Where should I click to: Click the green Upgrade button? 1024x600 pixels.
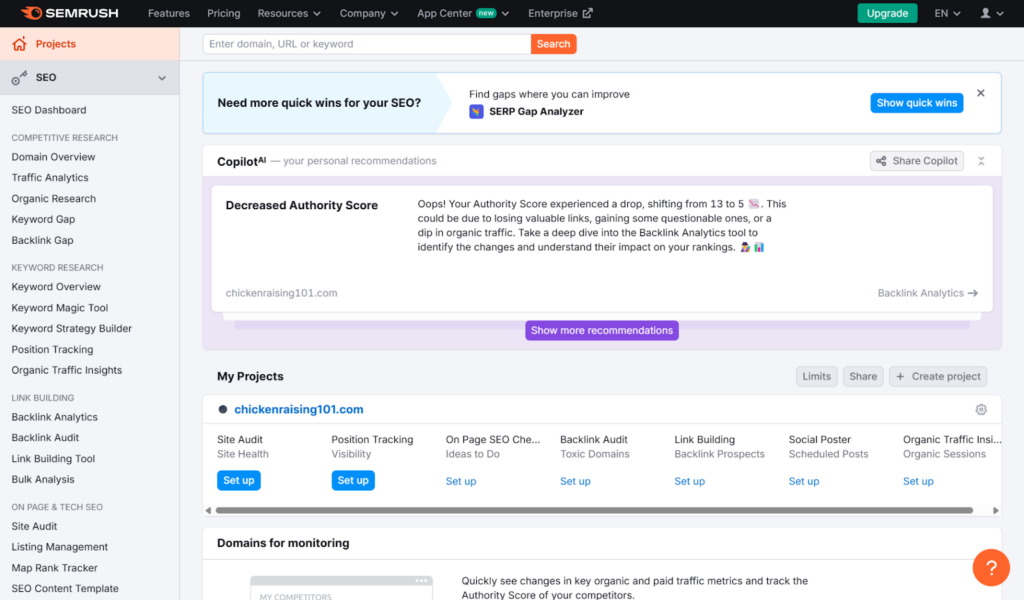click(x=887, y=13)
